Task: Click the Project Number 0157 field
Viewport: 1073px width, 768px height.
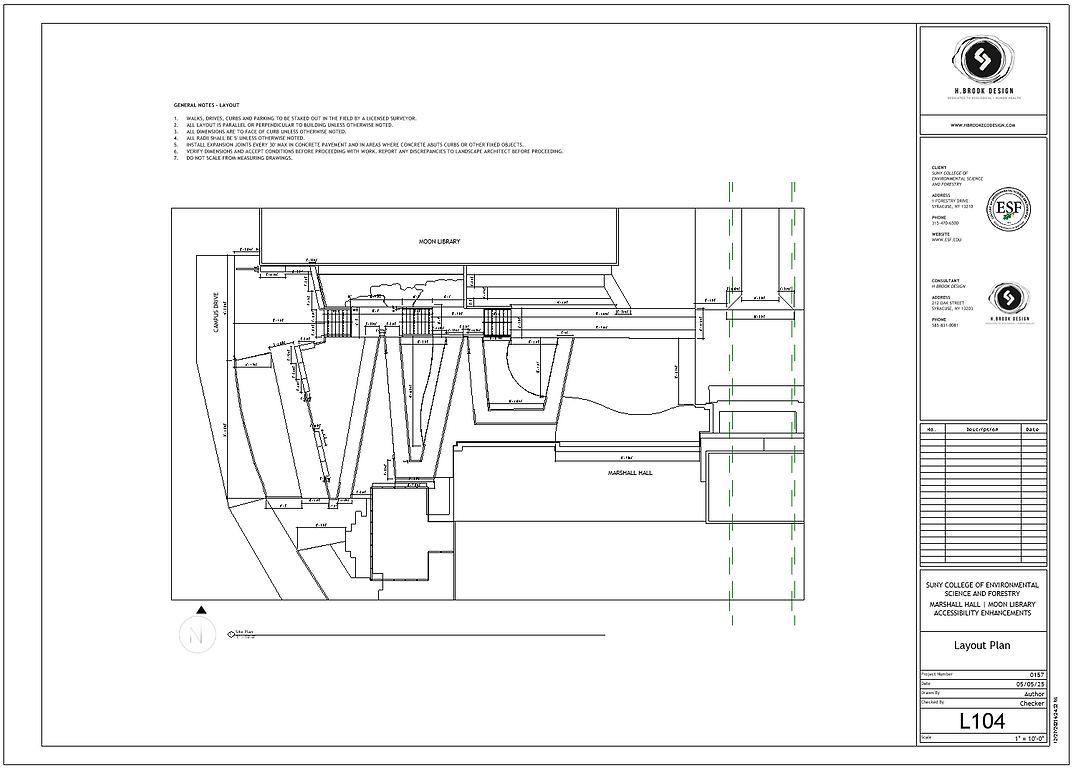Action: [1035, 673]
